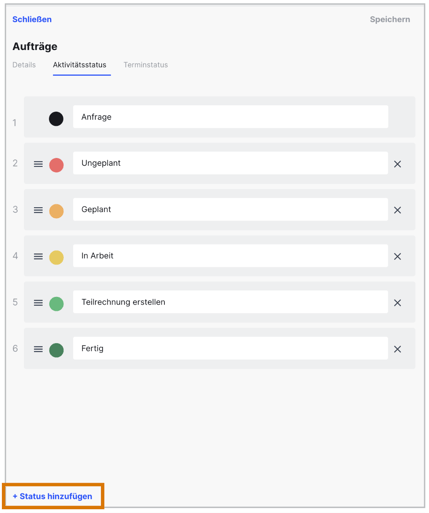Pick the orange color circle of Geplant
Screen dimensions: 429x513
click(56, 211)
